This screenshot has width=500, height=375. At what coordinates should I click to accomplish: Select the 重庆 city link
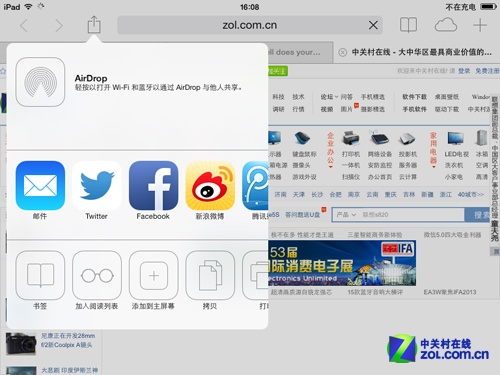tap(390, 194)
